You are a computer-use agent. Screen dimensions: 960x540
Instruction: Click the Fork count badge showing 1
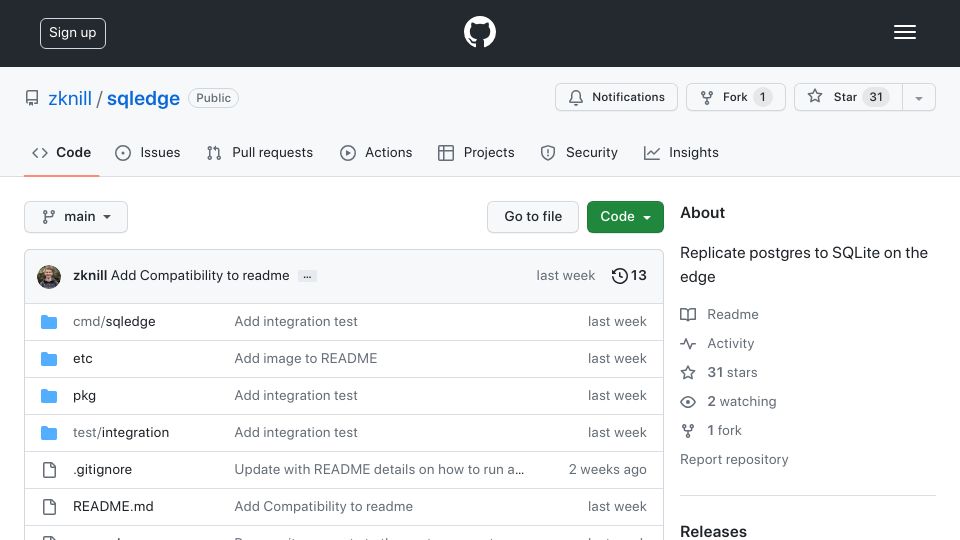[762, 97]
